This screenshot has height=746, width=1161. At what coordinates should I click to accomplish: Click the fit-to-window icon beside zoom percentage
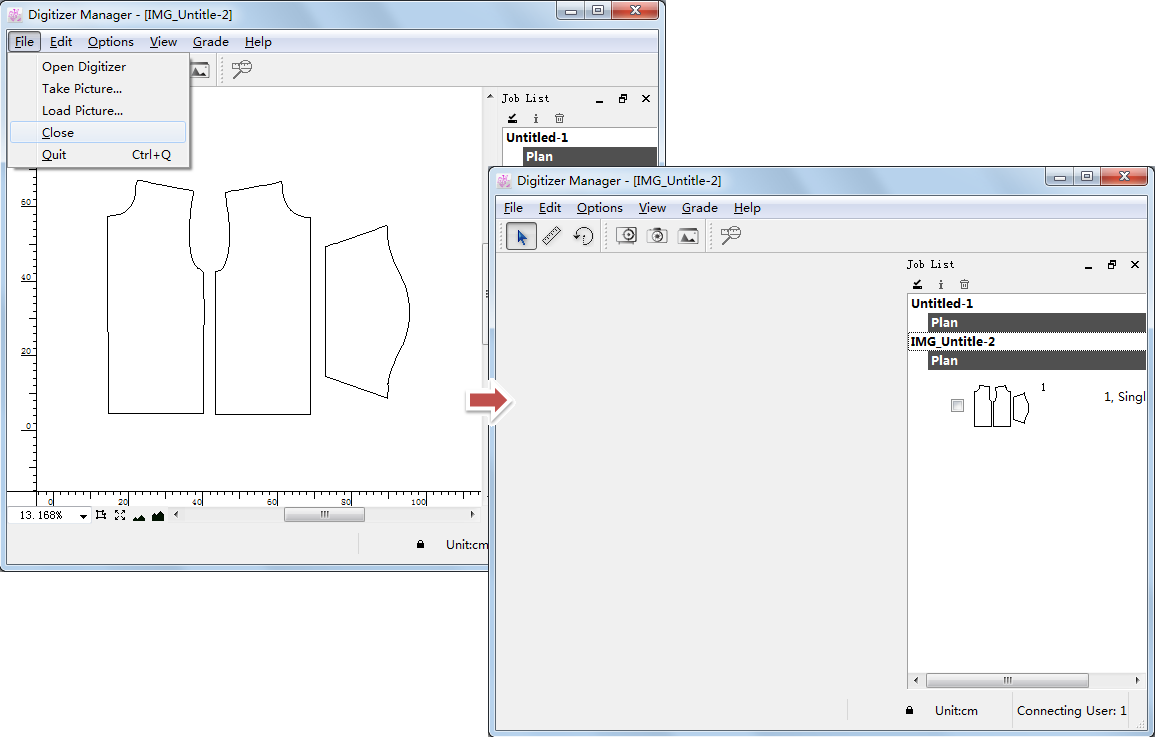click(101, 515)
